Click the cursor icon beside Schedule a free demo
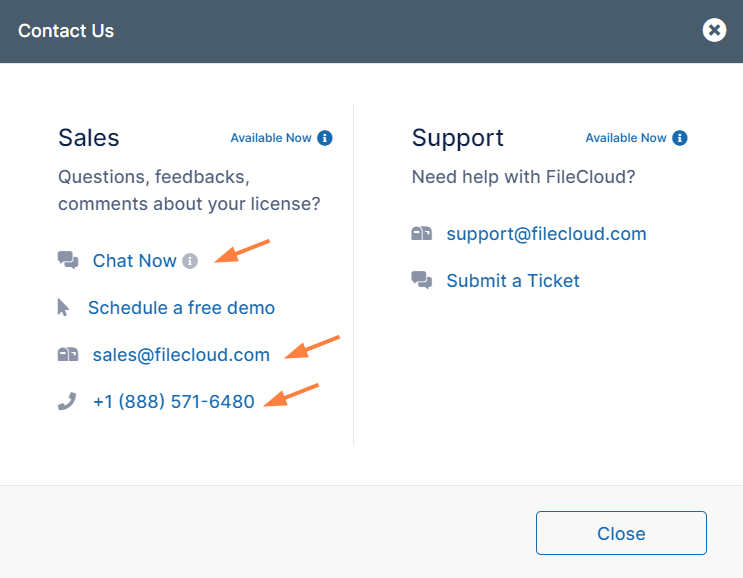Screen dimensions: 743x578 (x=64, y=308)
